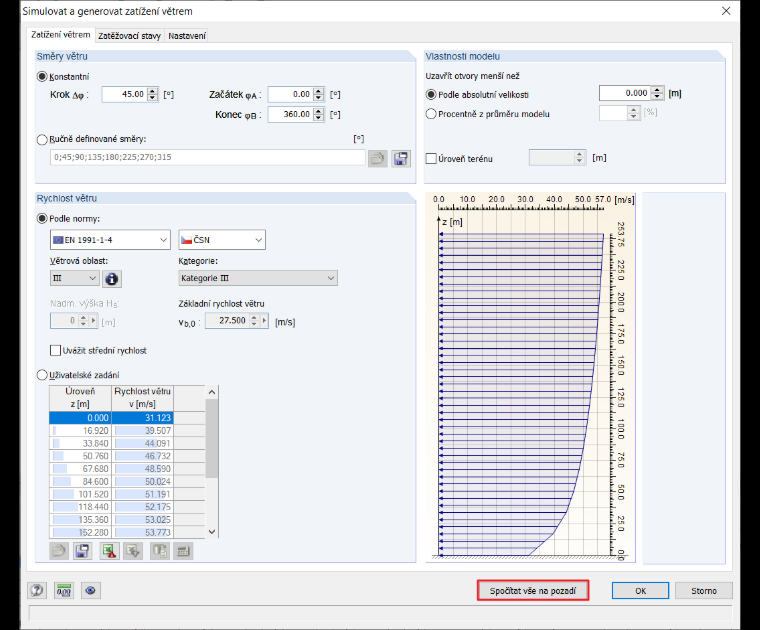
Task: Open units and decimal places 0.00 icon
Action: (64, 590)
